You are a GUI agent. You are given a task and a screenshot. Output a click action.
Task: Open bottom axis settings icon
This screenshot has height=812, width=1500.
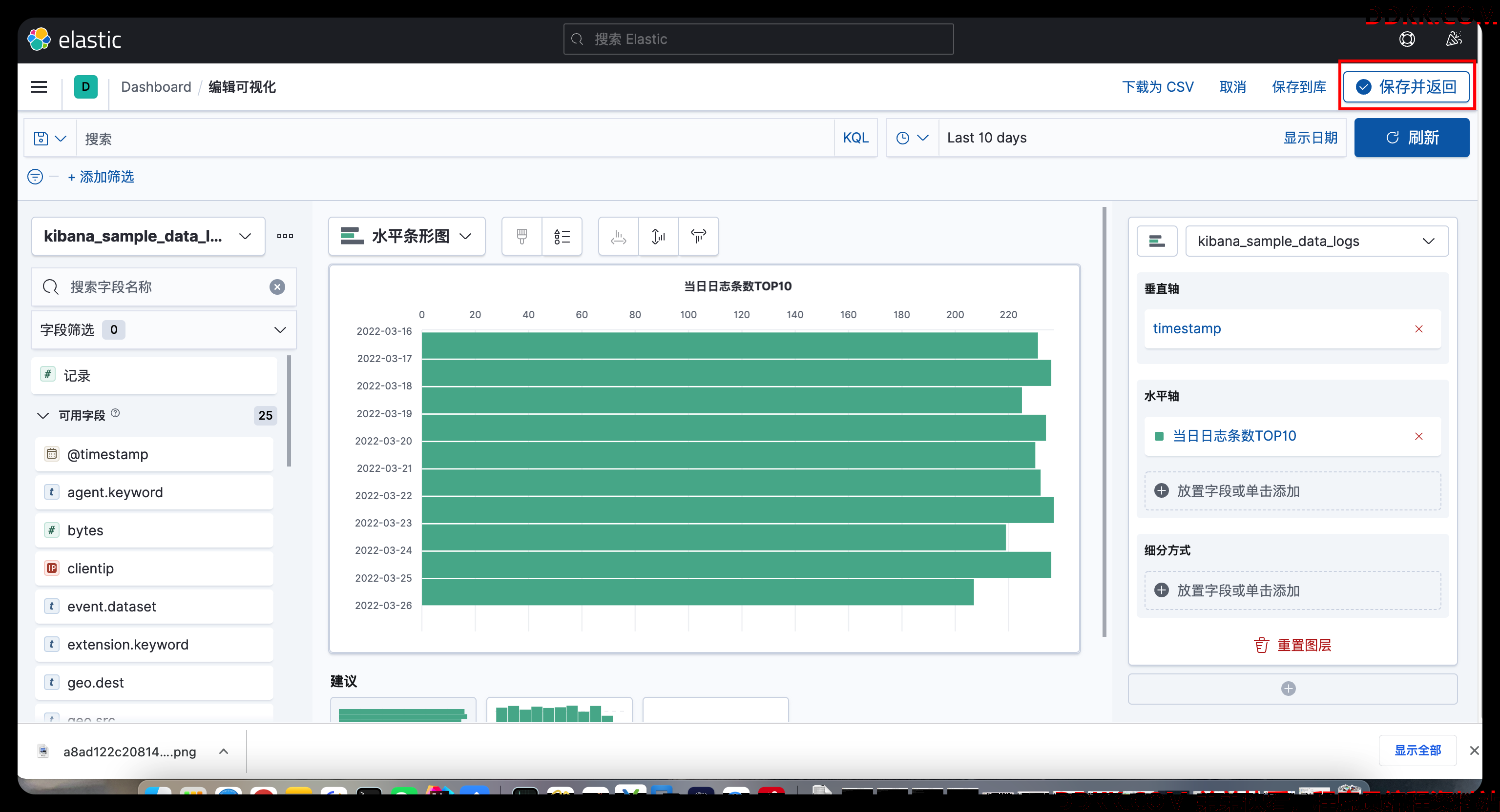(659, 236)
